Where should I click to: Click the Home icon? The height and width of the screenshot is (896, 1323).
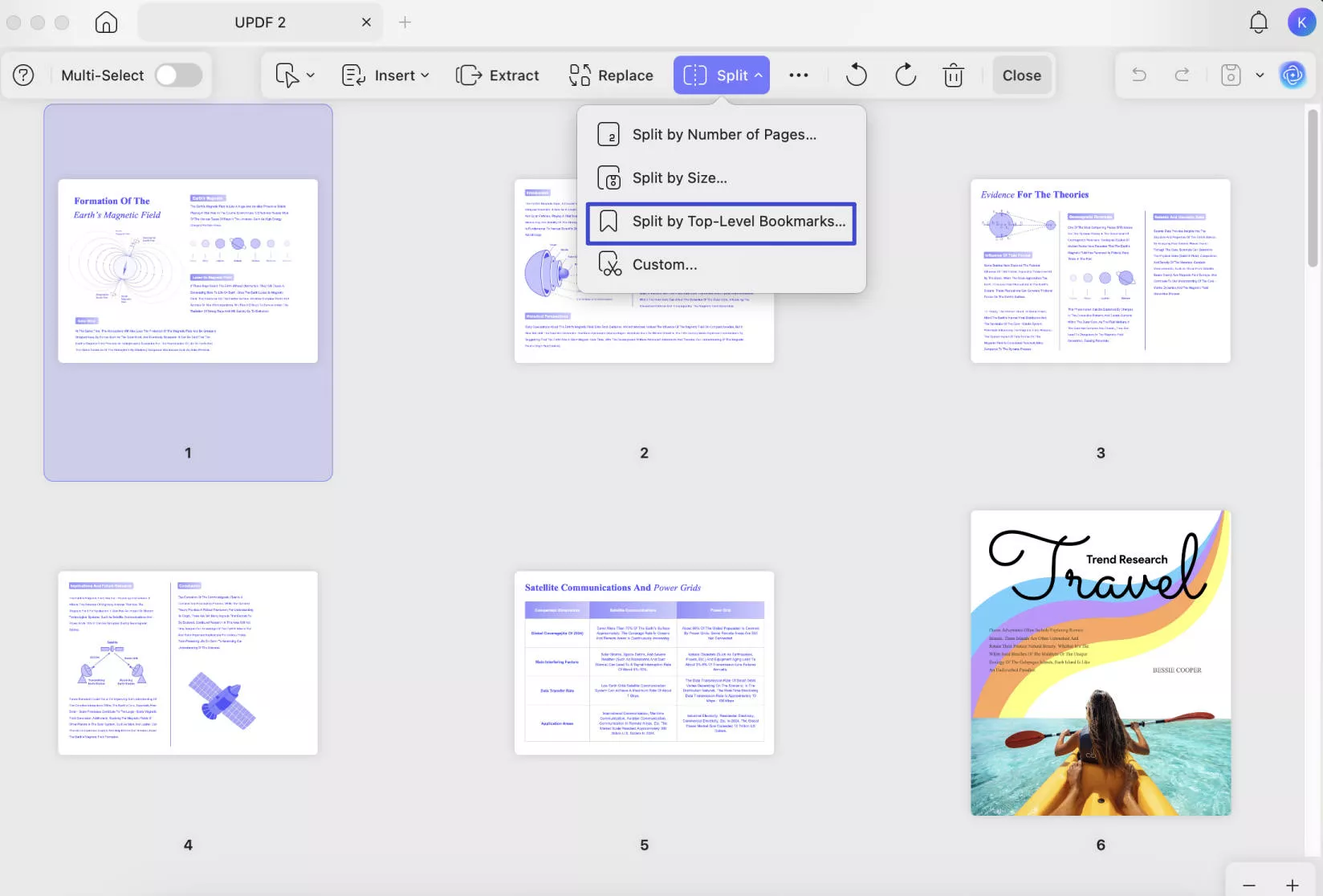106,22
